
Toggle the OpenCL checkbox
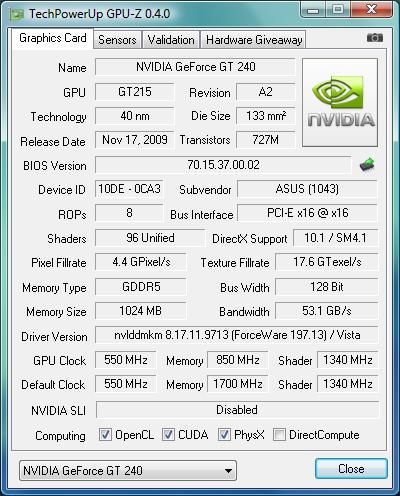tap(105, 434)
